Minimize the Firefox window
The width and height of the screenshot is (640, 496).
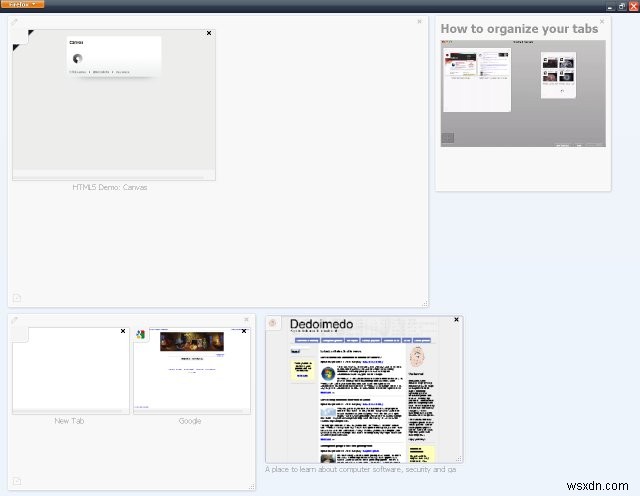pos(610,7)
